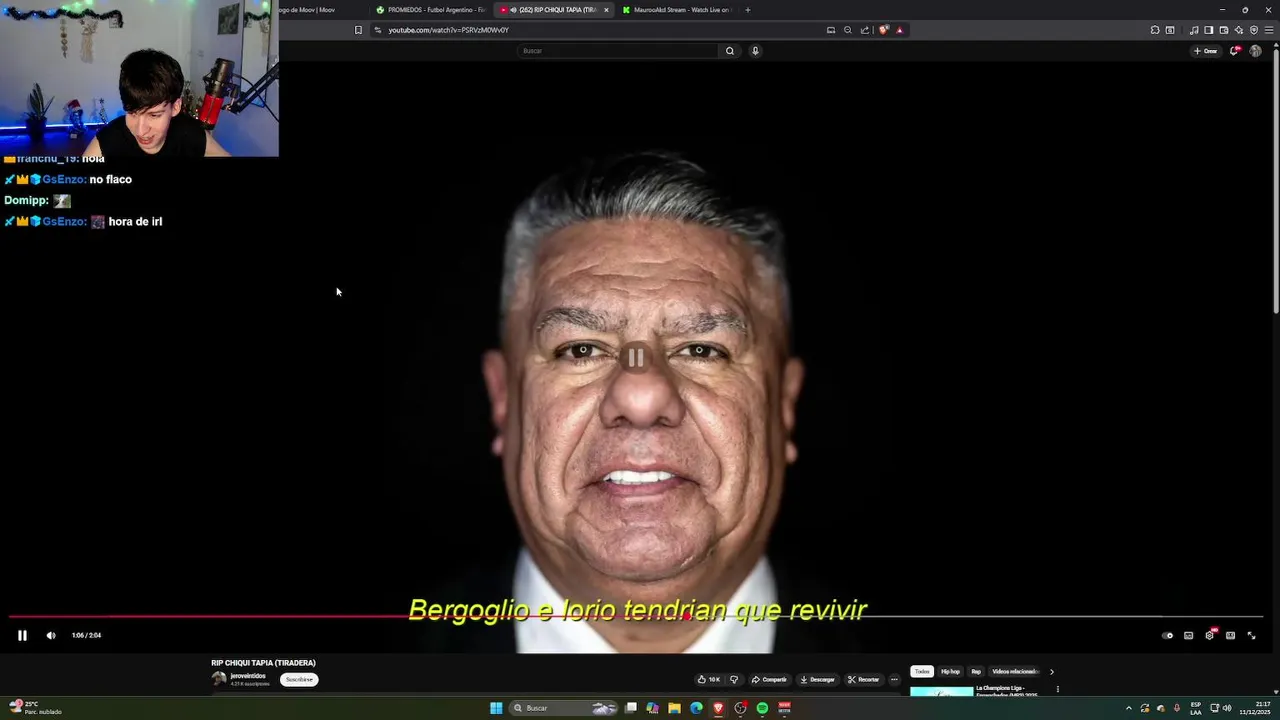
Task: Open browser extensions puzzle icon
Action: 1155,30
